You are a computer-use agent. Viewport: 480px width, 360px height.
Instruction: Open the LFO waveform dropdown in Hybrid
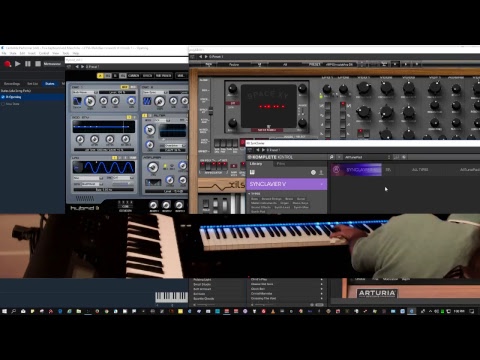(x=88, y=178)
